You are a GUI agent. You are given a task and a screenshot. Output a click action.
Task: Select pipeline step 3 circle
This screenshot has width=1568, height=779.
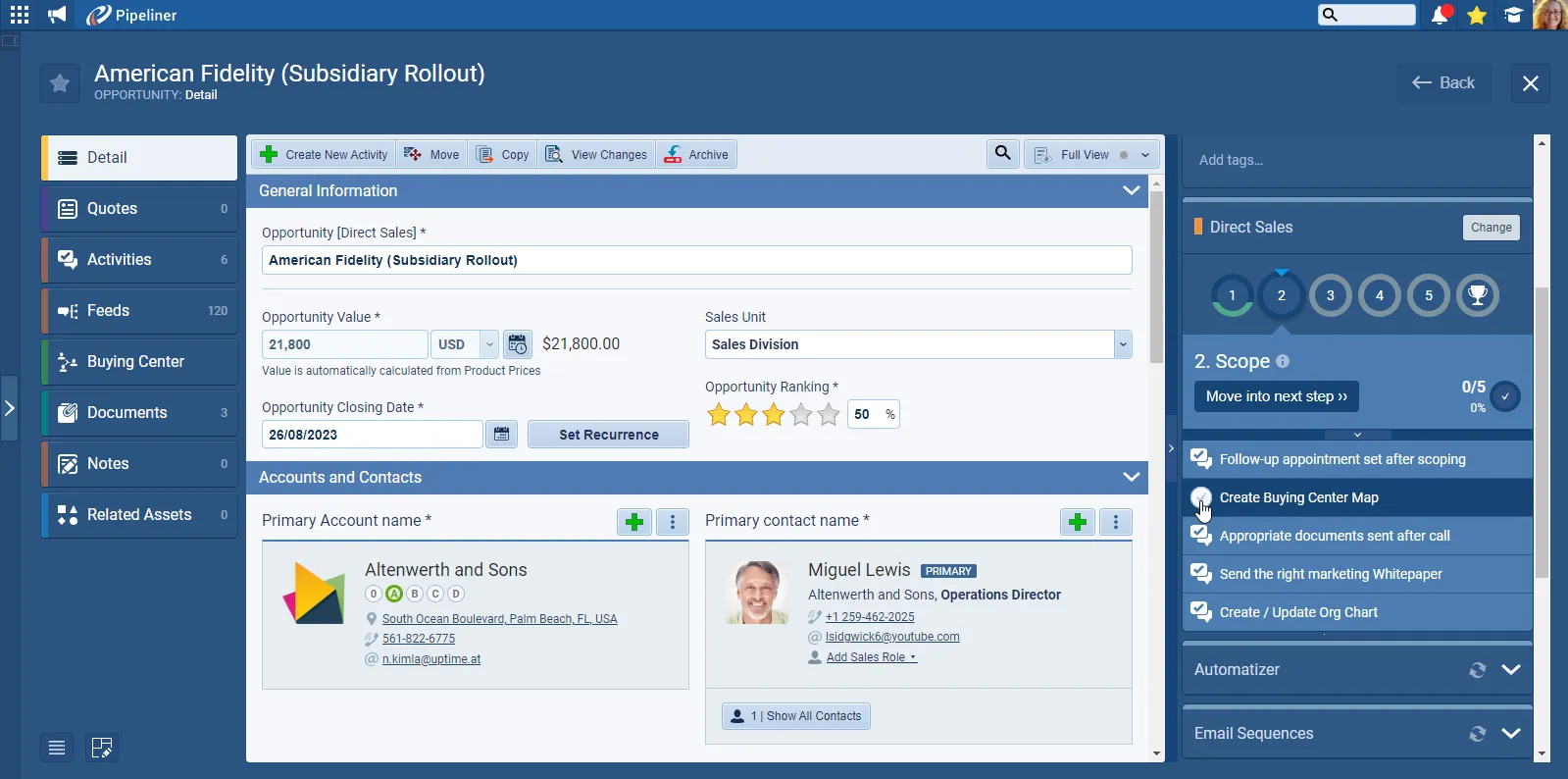click(1331, 295)
